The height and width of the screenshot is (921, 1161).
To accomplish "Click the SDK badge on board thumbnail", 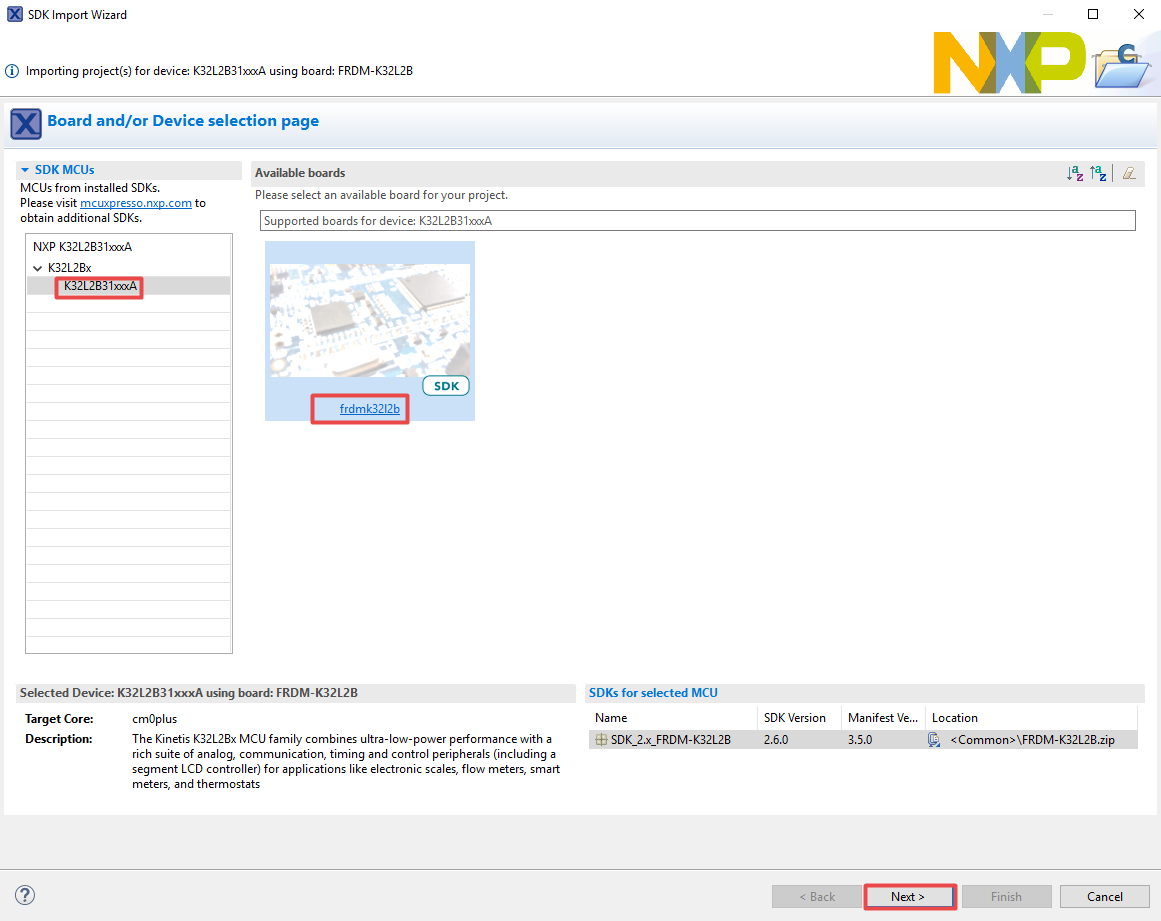I will pyautogui.click(x=446, y=386).
